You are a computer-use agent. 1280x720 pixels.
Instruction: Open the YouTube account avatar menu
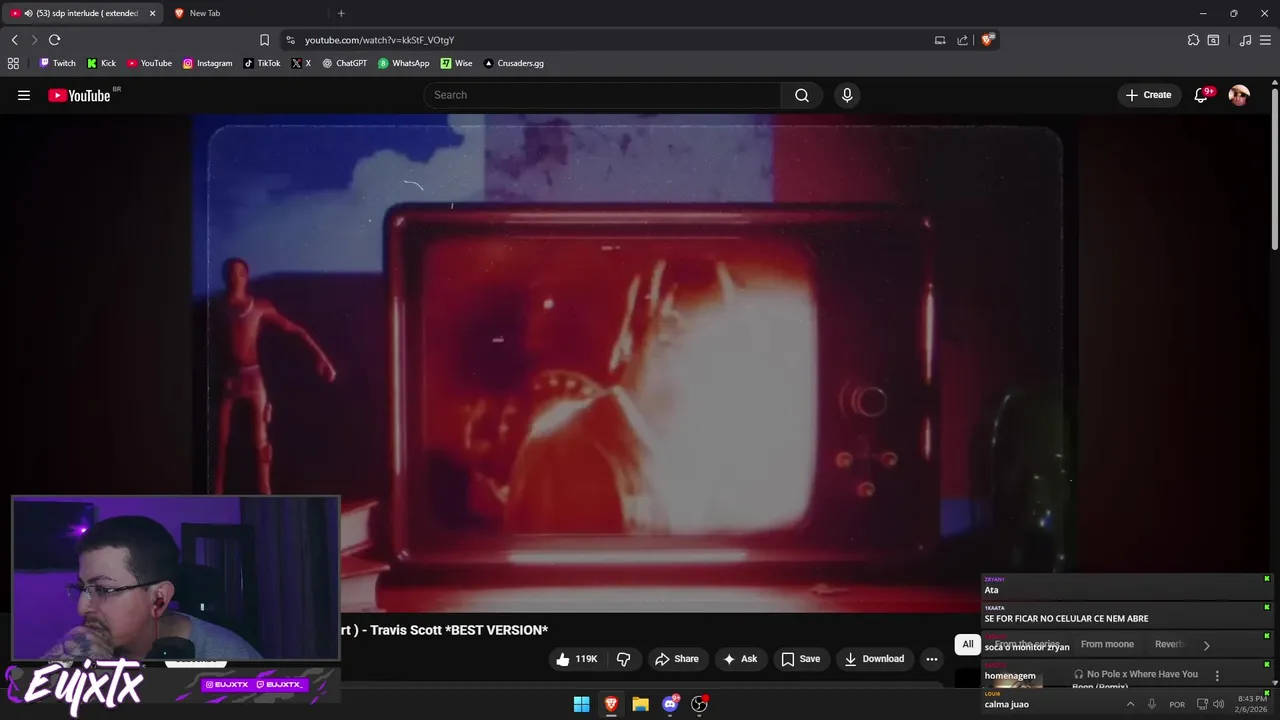pos(1239,95)
